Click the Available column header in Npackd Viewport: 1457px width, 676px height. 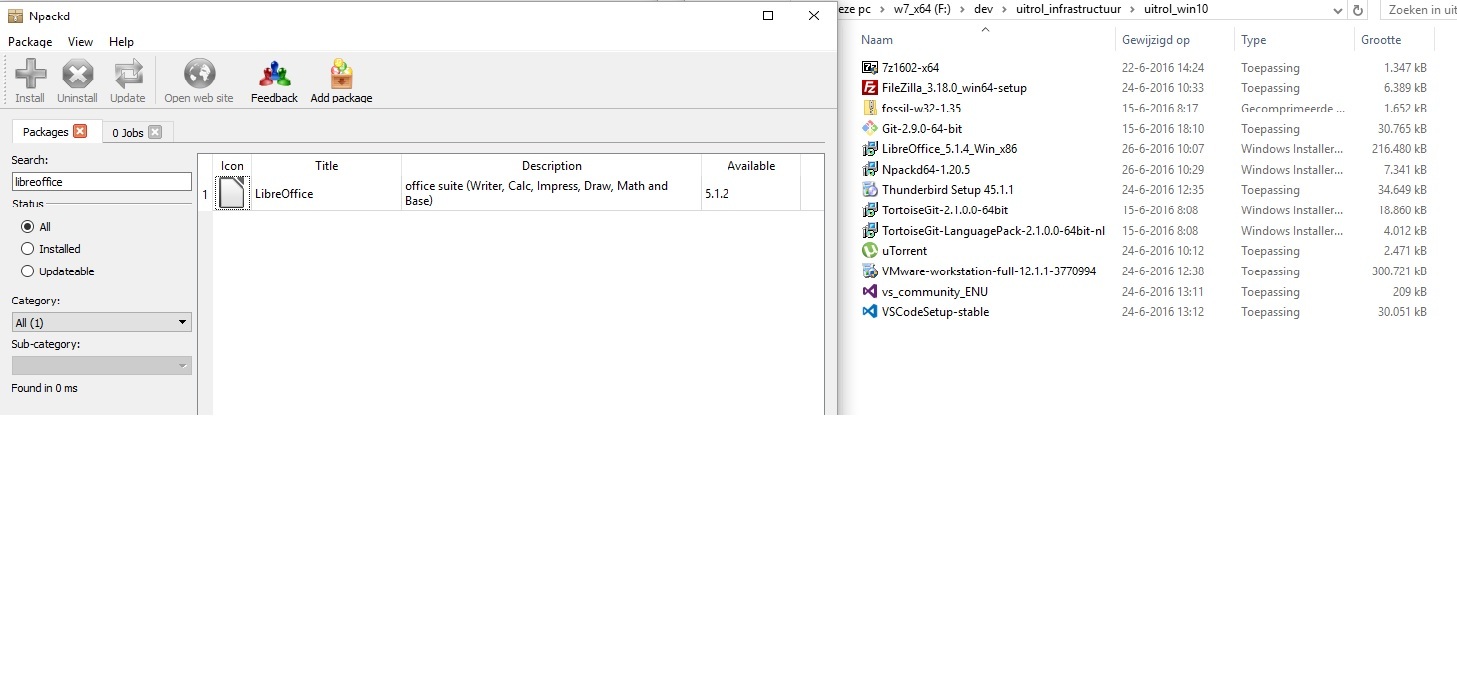(751, 166)
